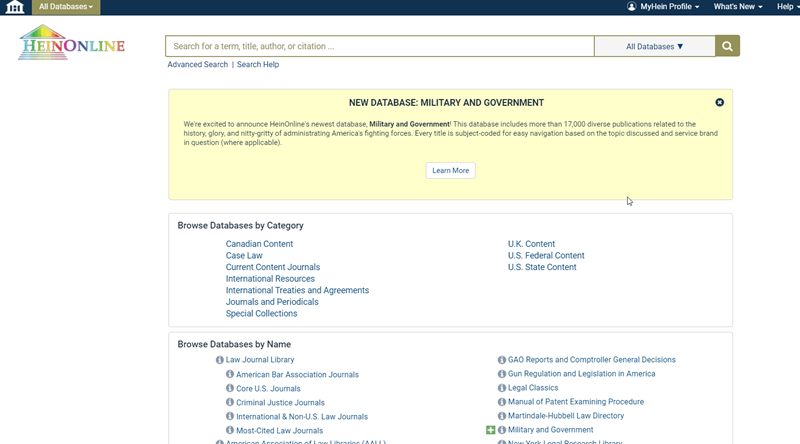800x444 pixels.
Task: Open Law Journal Library database
Action: [260, 360]
